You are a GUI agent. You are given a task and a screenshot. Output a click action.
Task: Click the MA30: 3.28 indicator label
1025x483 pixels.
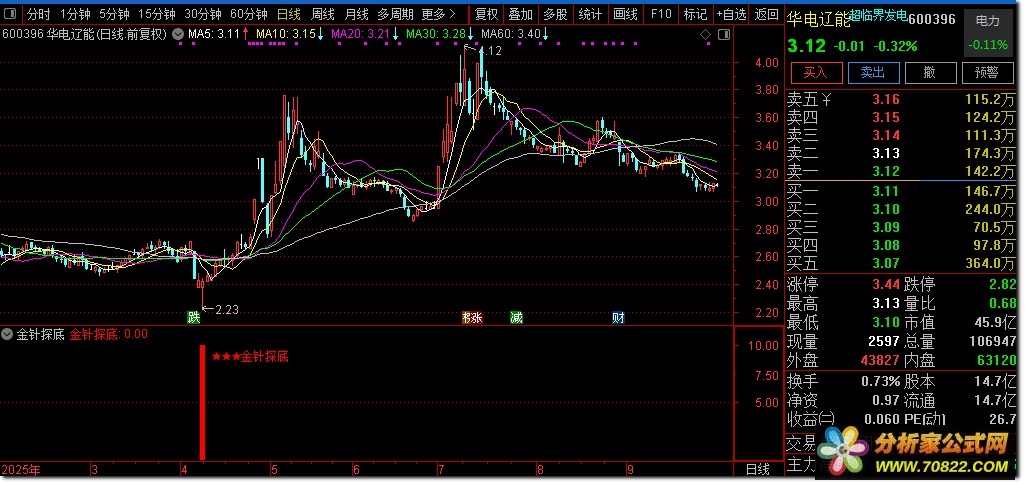click(x=440, y=34)
